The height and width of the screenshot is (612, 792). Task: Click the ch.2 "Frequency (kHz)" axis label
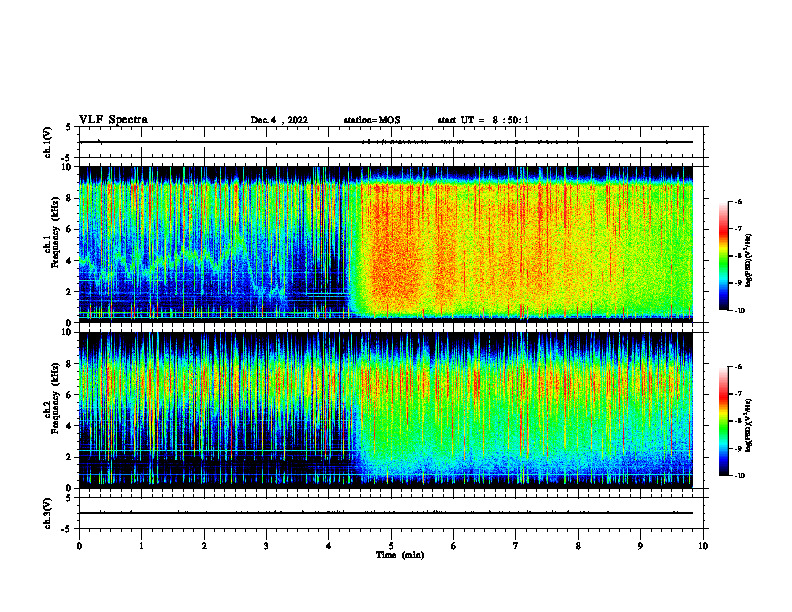click(55, 398)
